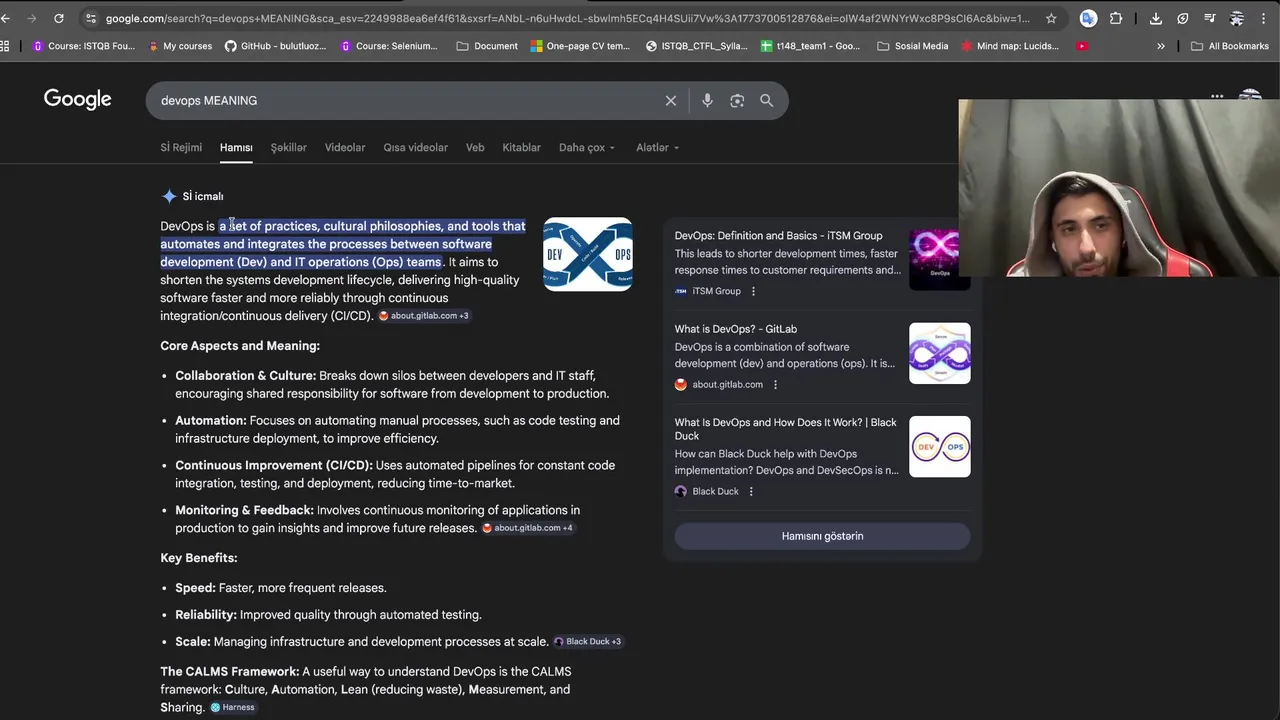Switch to Veb tab
This screenshot has height=720, width=1280.
coord(475,147)
